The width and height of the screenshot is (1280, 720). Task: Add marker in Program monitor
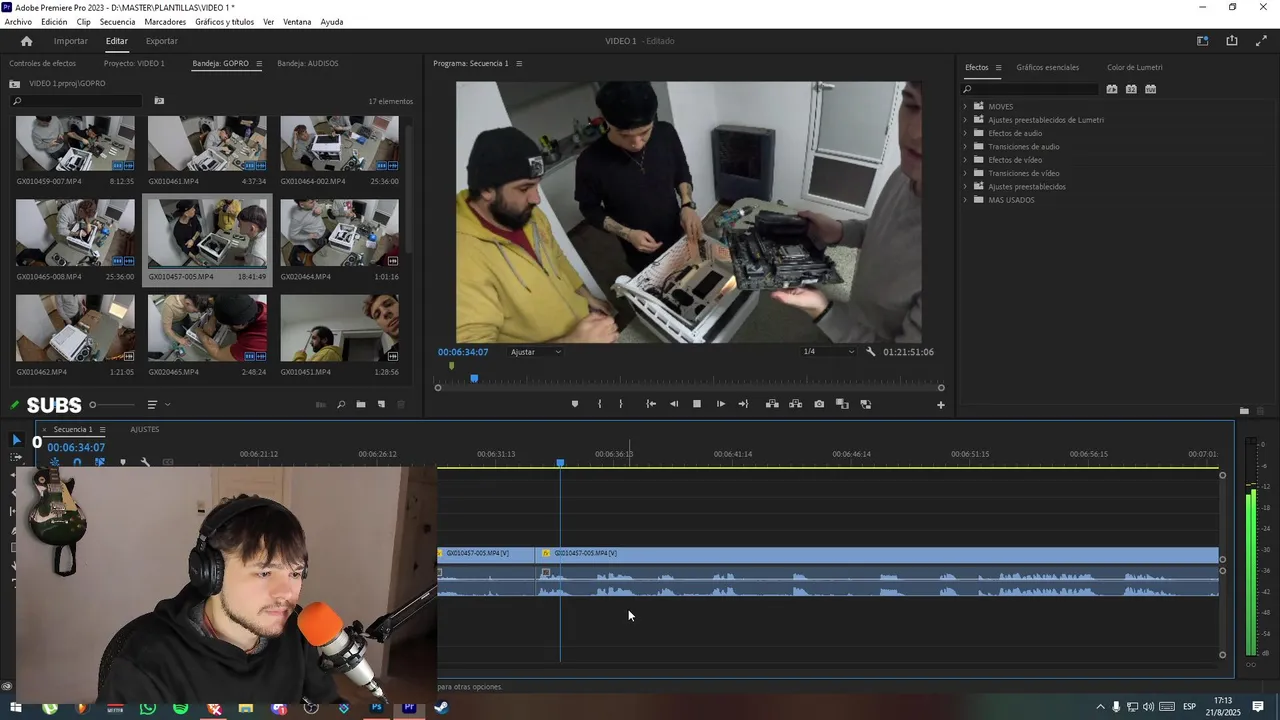point(574,404)
